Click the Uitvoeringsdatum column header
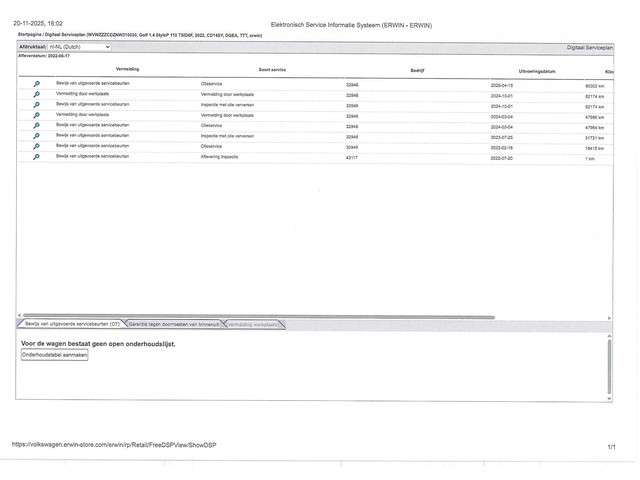Viewport: 640px width, 480px height. tap(540, 71)
